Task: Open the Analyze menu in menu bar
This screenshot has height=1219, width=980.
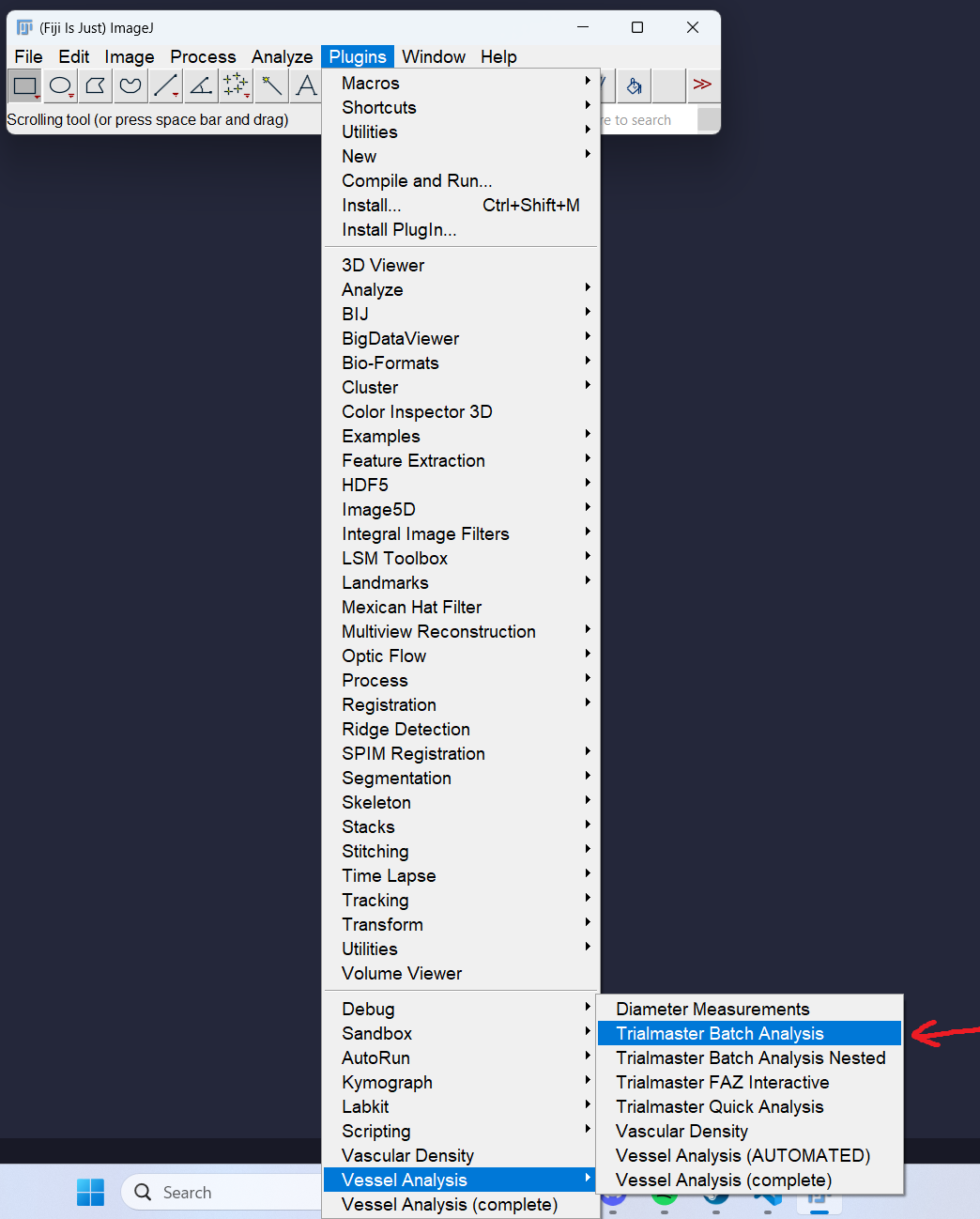Action: click(282, 57)
